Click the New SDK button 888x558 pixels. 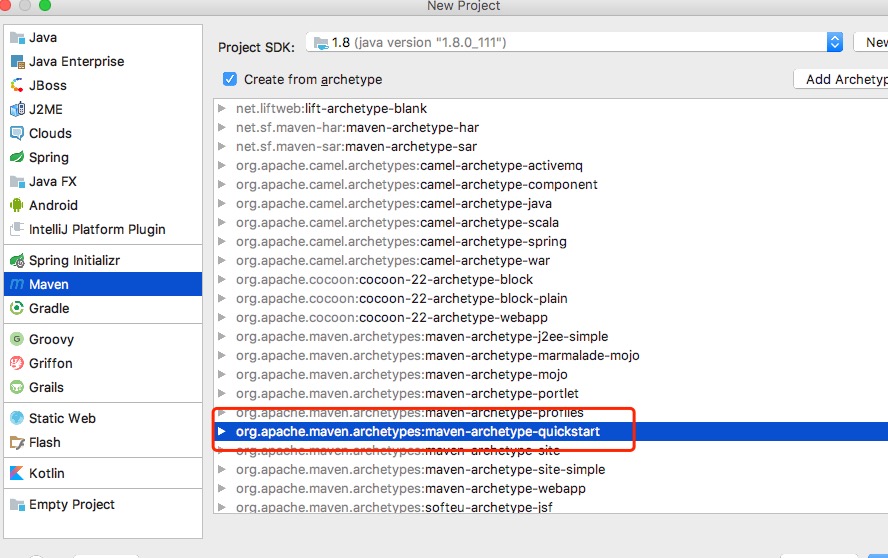click(x=871, y=42)
